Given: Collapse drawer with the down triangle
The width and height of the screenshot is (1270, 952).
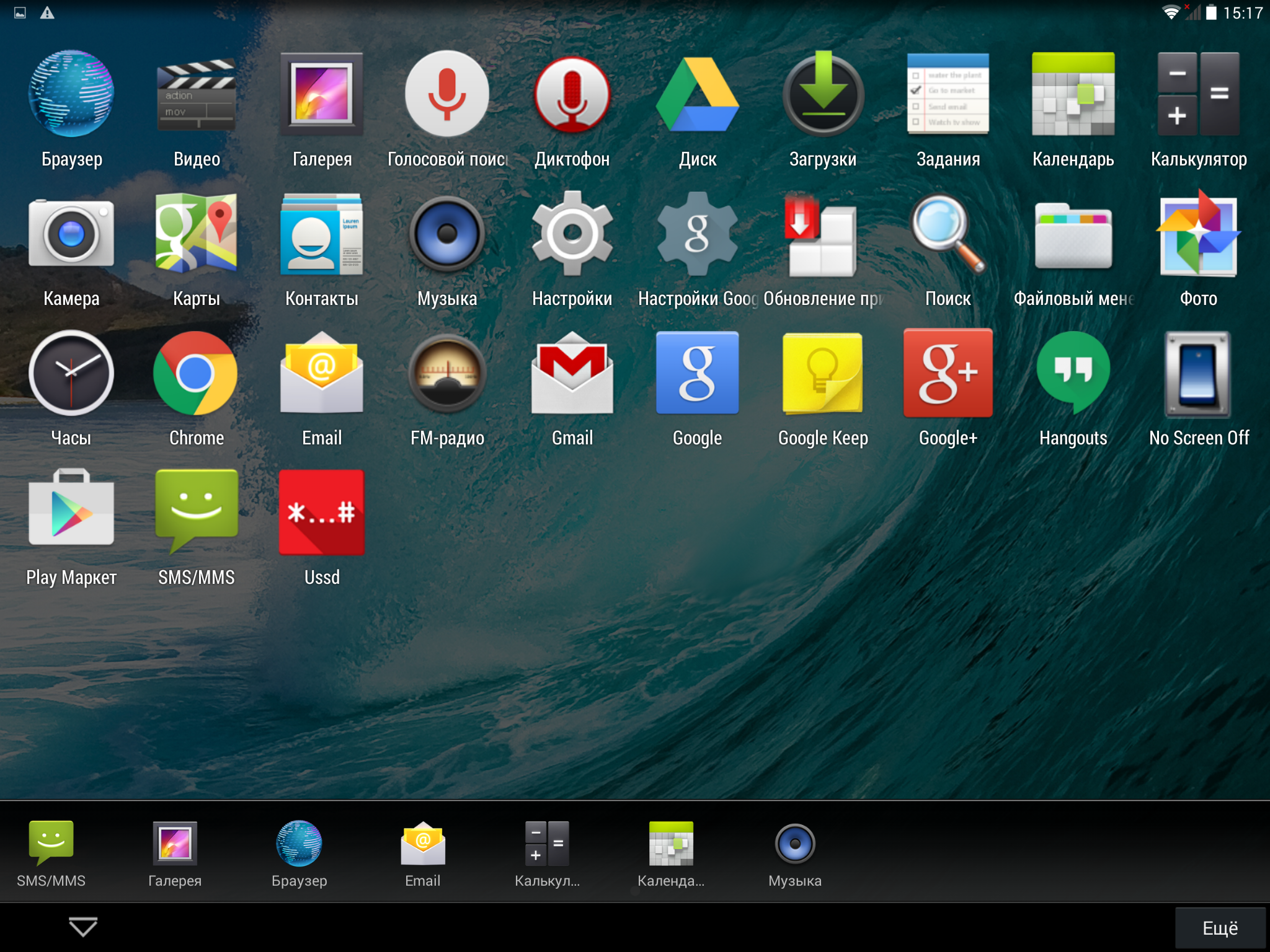Looking at the screenshot, I should [83, 927].
